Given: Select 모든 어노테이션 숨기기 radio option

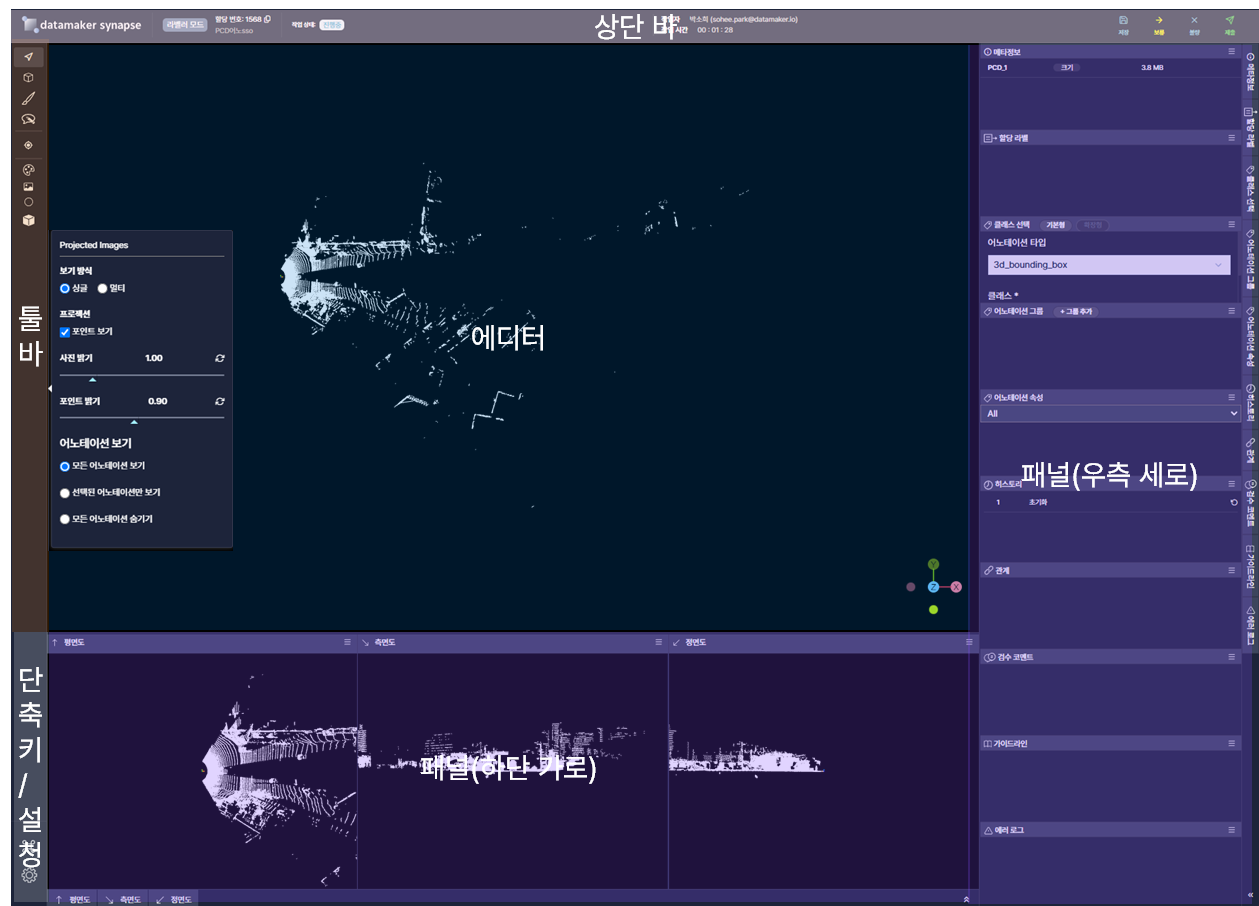Looking at the screenshot, I should click(65, 519).
